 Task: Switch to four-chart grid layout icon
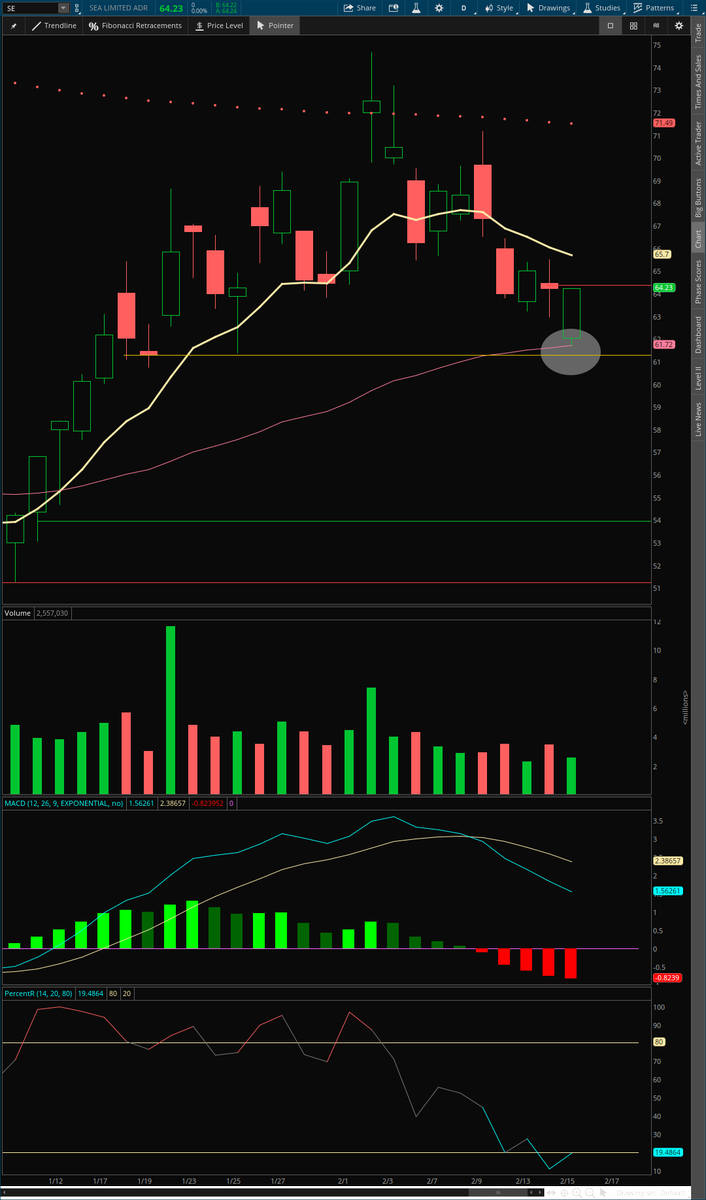click(633, 25)
